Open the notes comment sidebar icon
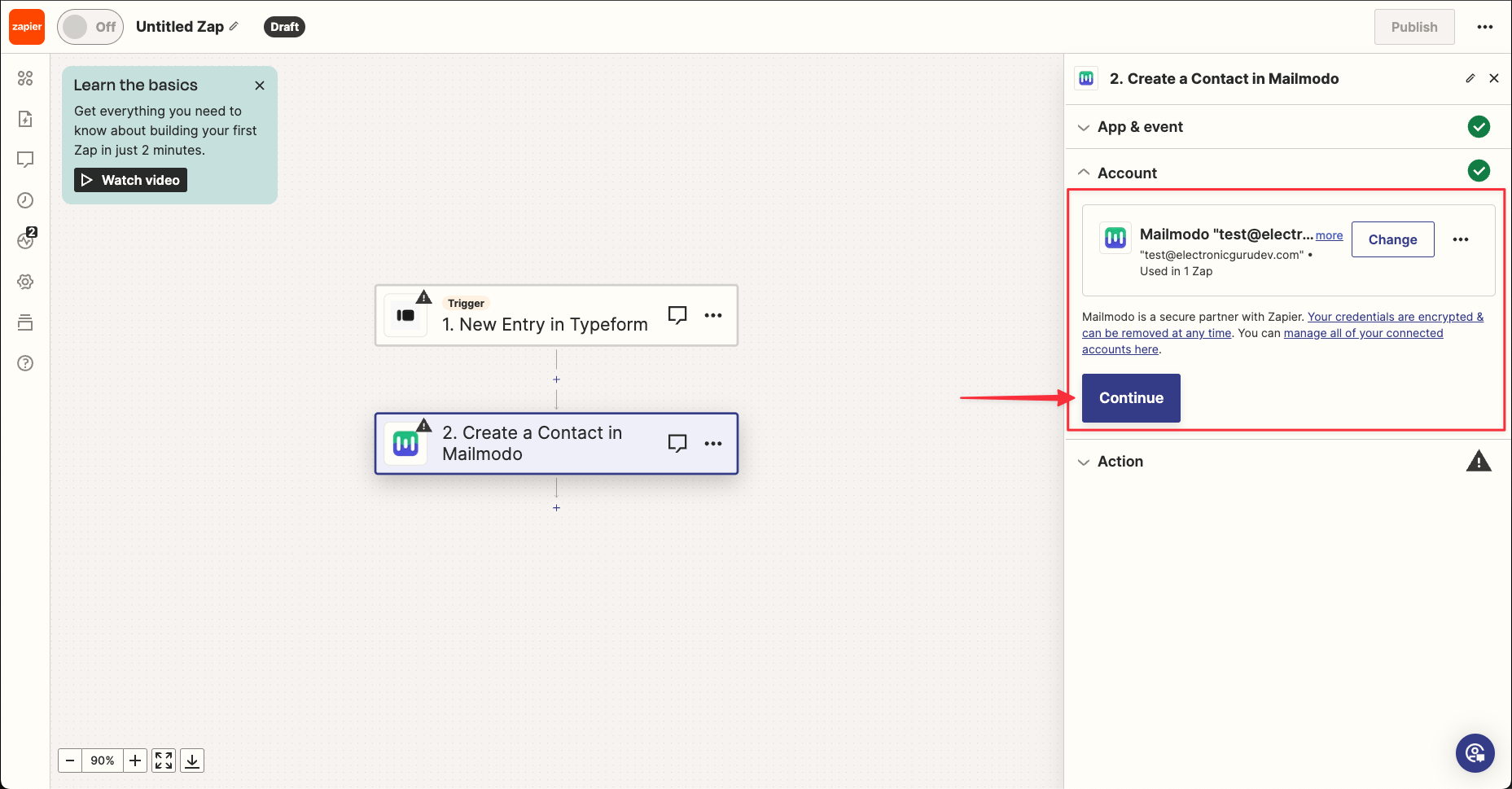This screenshot has height=789, width=1512. point(25,160)
